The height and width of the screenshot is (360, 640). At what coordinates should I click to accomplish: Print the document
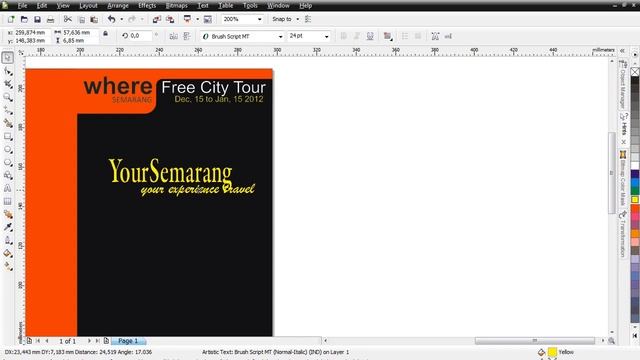pyautogui.click(x=50, y=19)
